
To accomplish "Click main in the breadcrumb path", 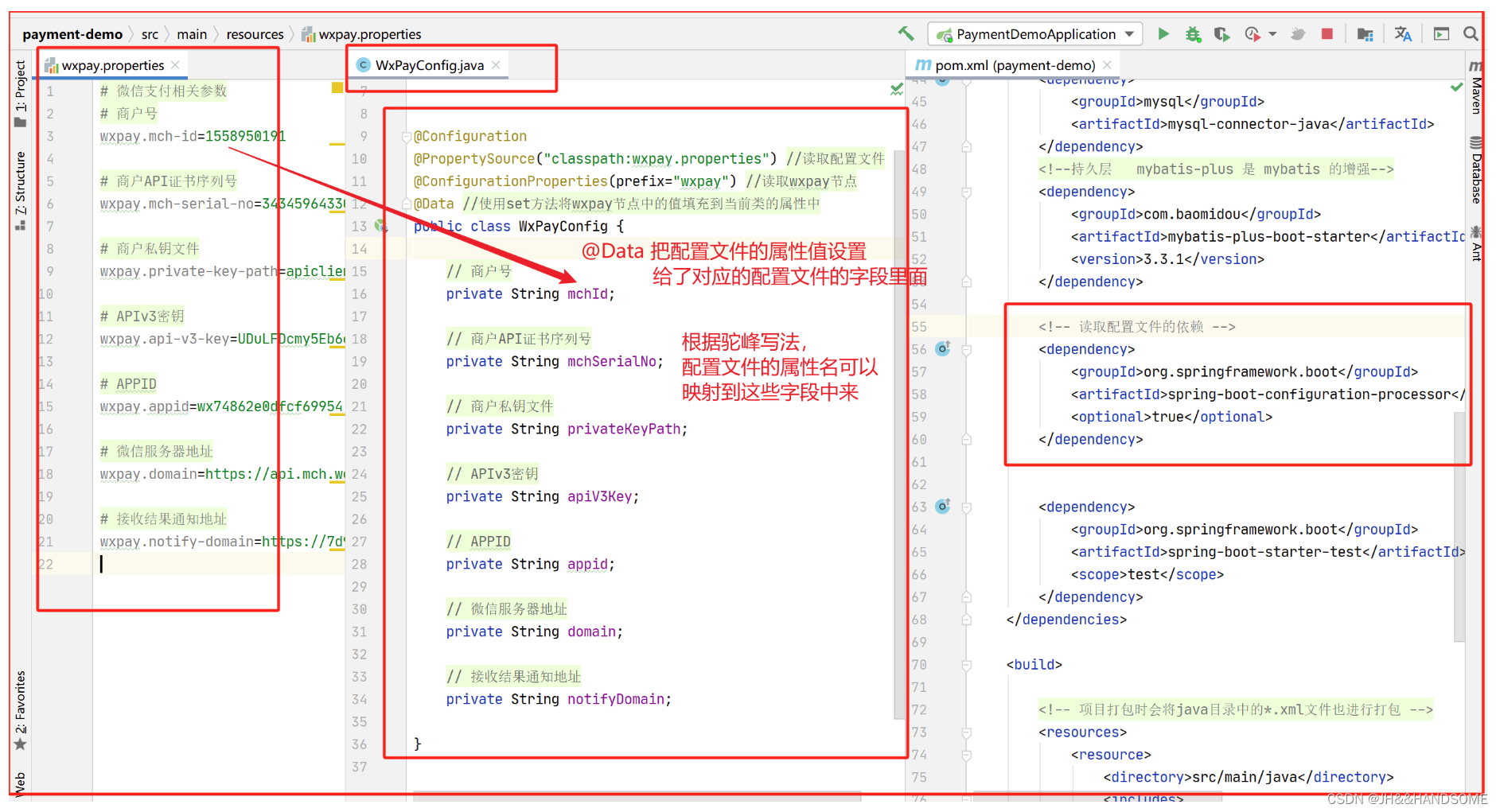I will [192, 34].
